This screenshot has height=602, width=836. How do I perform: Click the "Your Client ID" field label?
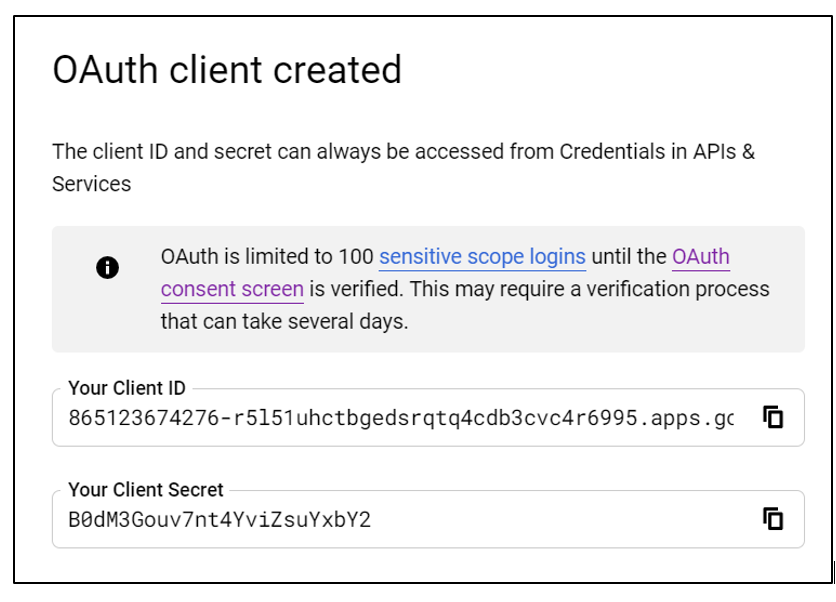[x=127, y=389]
